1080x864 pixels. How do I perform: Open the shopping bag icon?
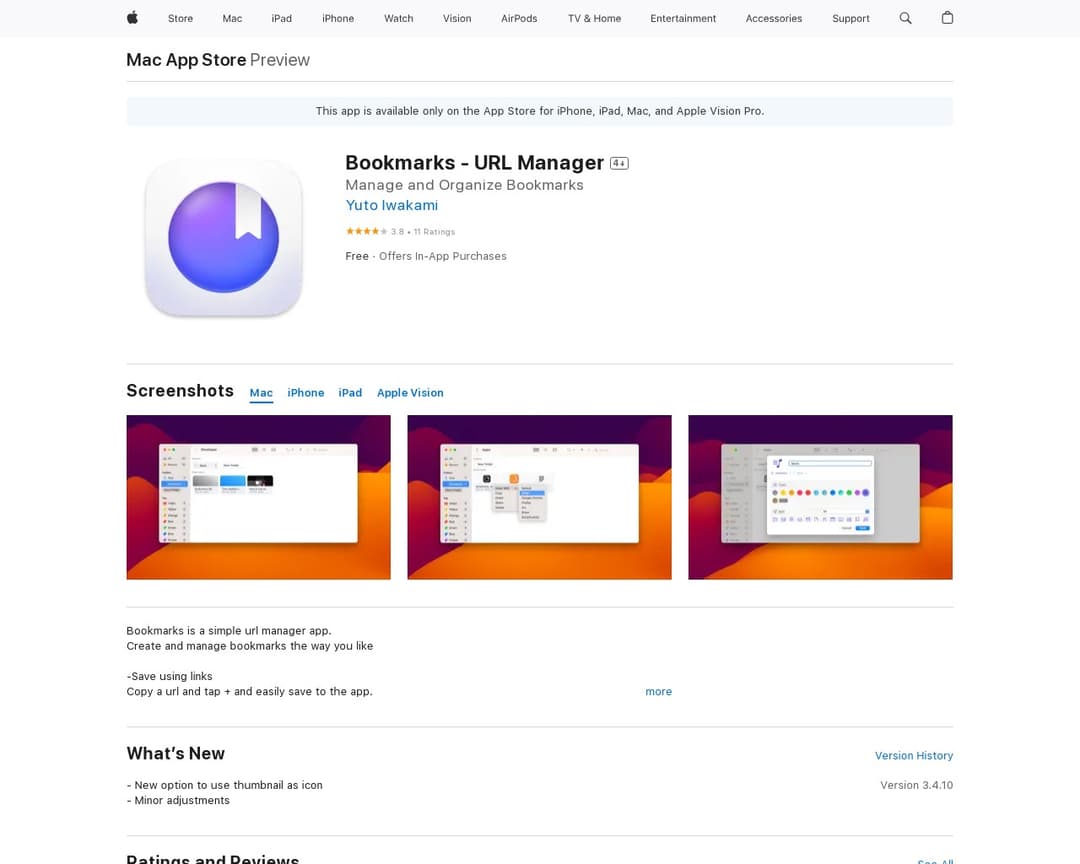[x=947, y=18]
